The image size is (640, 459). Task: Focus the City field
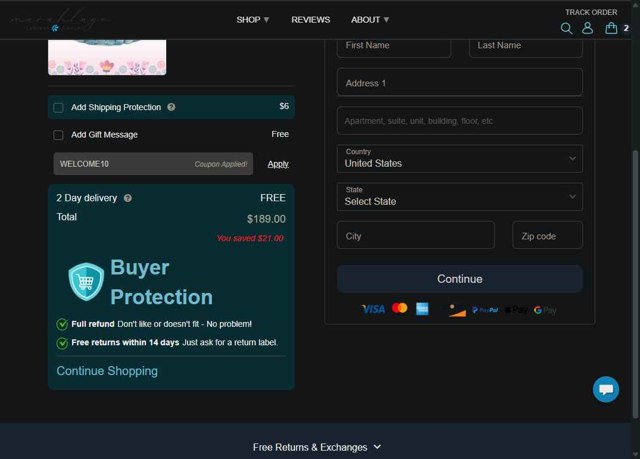416,235
